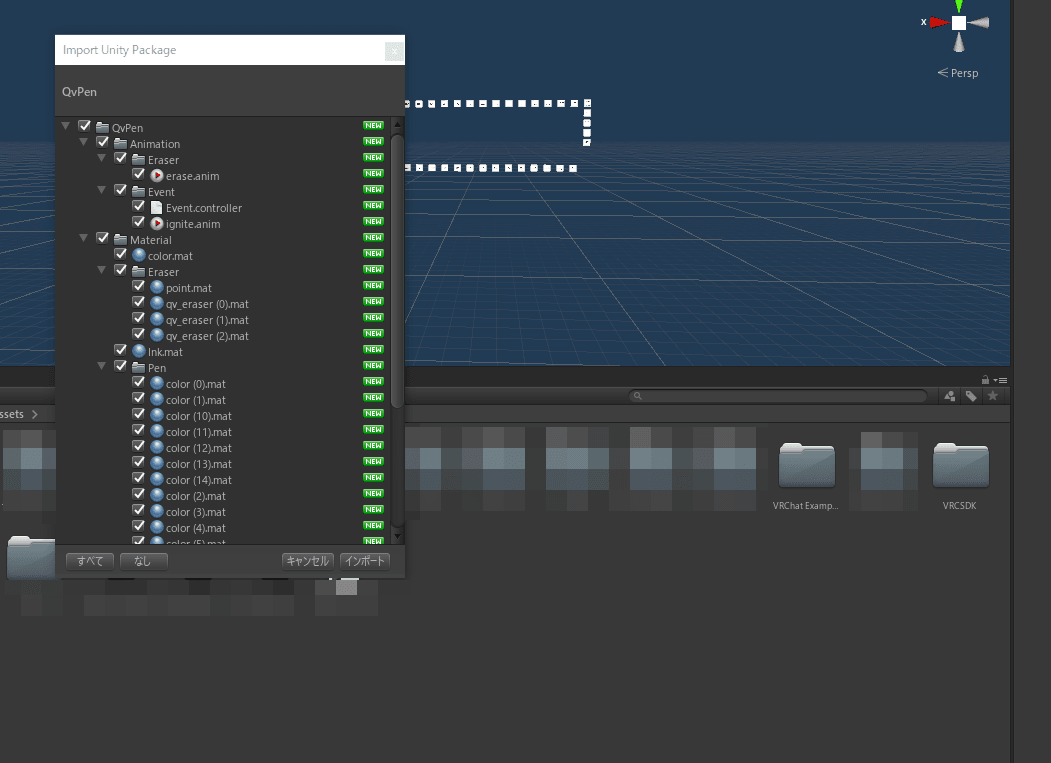Click the キャンセル (Cancel) button
Image resolution: width=1051 pixels, height=763 pixels.
click(308, 561)
